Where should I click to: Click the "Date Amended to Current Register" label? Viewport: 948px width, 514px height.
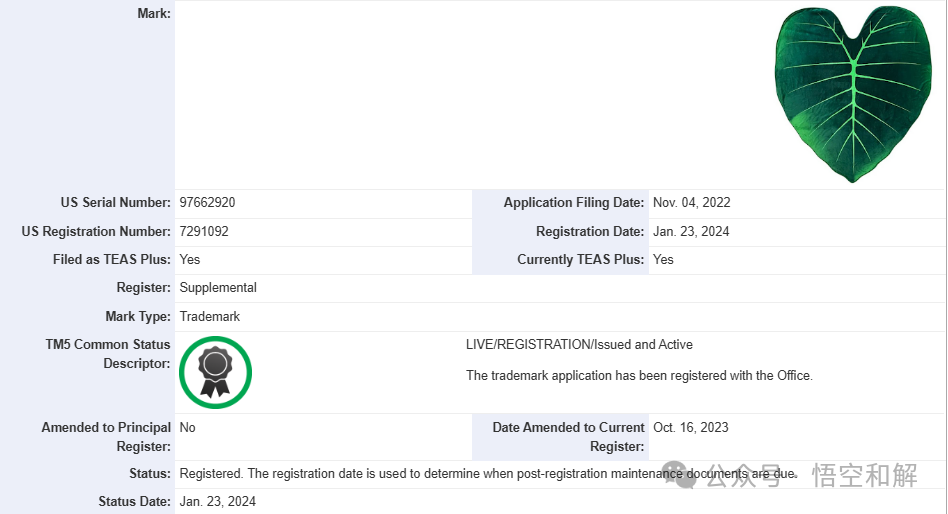coord(568,437)
